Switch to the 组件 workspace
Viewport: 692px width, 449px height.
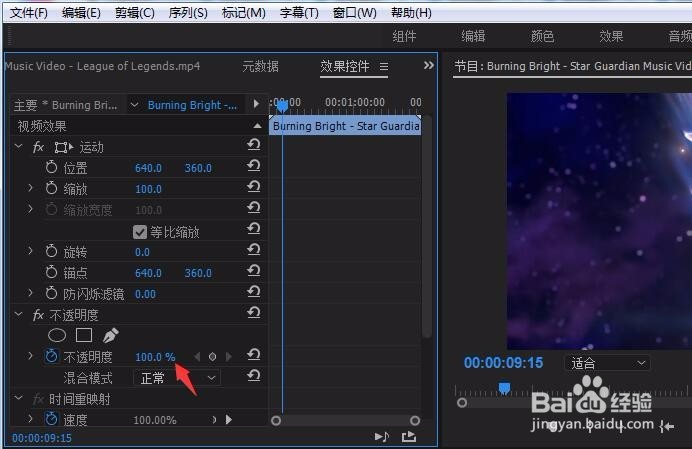404,36
